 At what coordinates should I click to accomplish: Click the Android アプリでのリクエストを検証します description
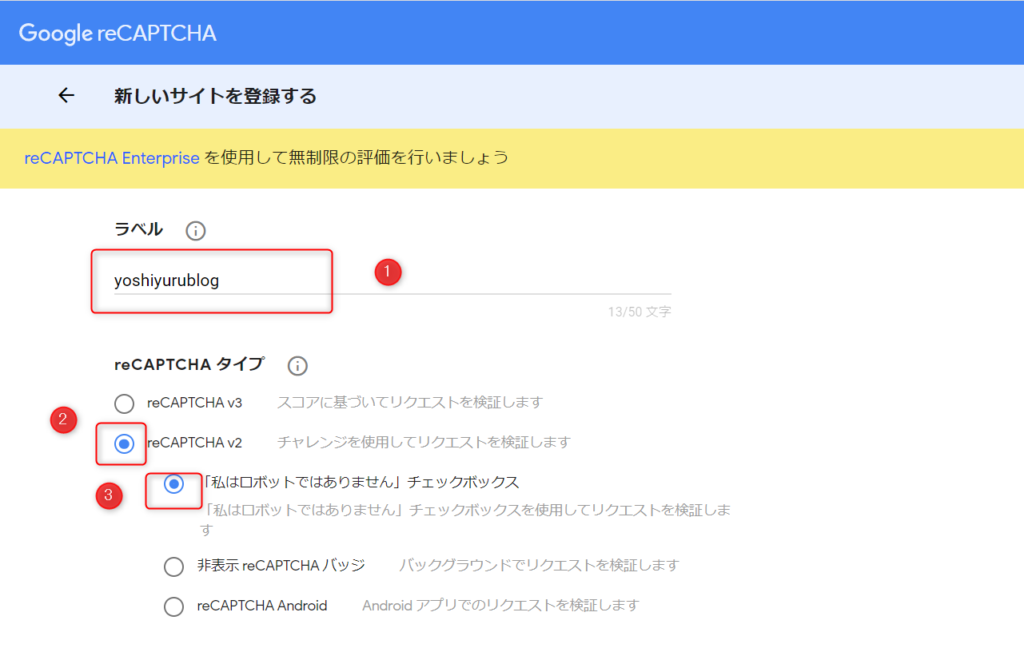click(x=500, y=606)
